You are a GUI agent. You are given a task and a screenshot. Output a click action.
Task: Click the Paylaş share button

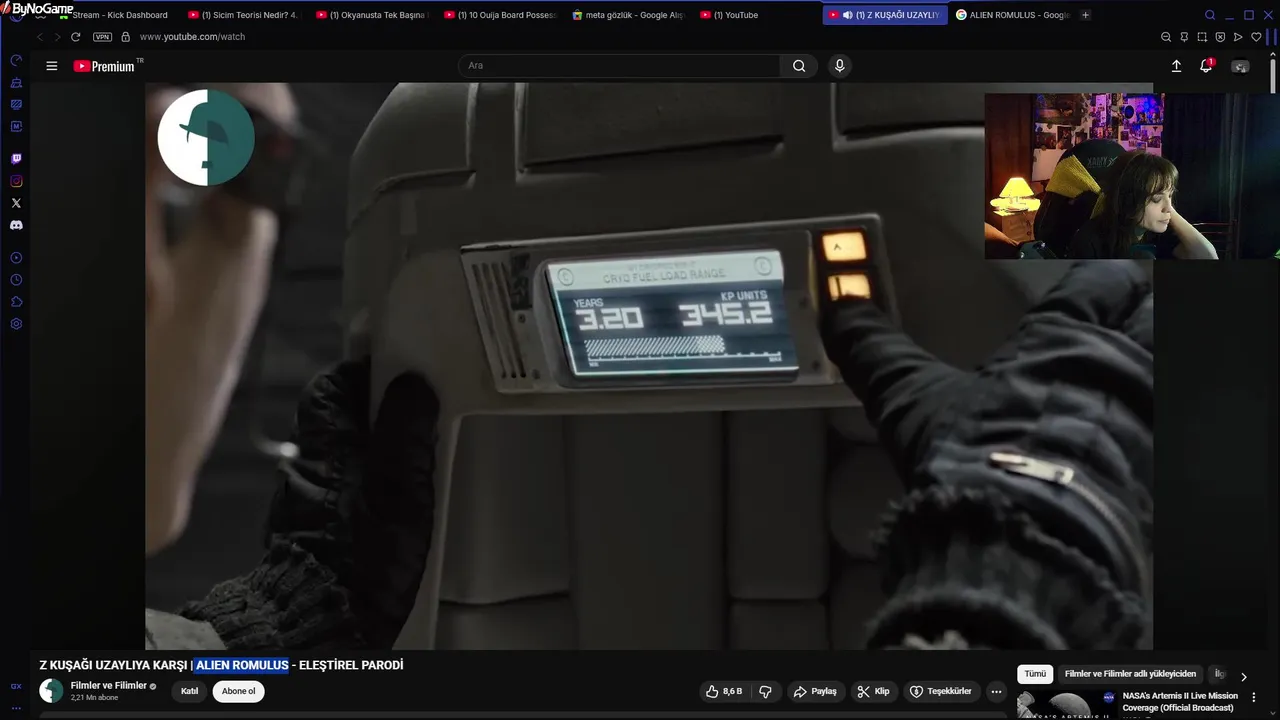coord(814,691)
